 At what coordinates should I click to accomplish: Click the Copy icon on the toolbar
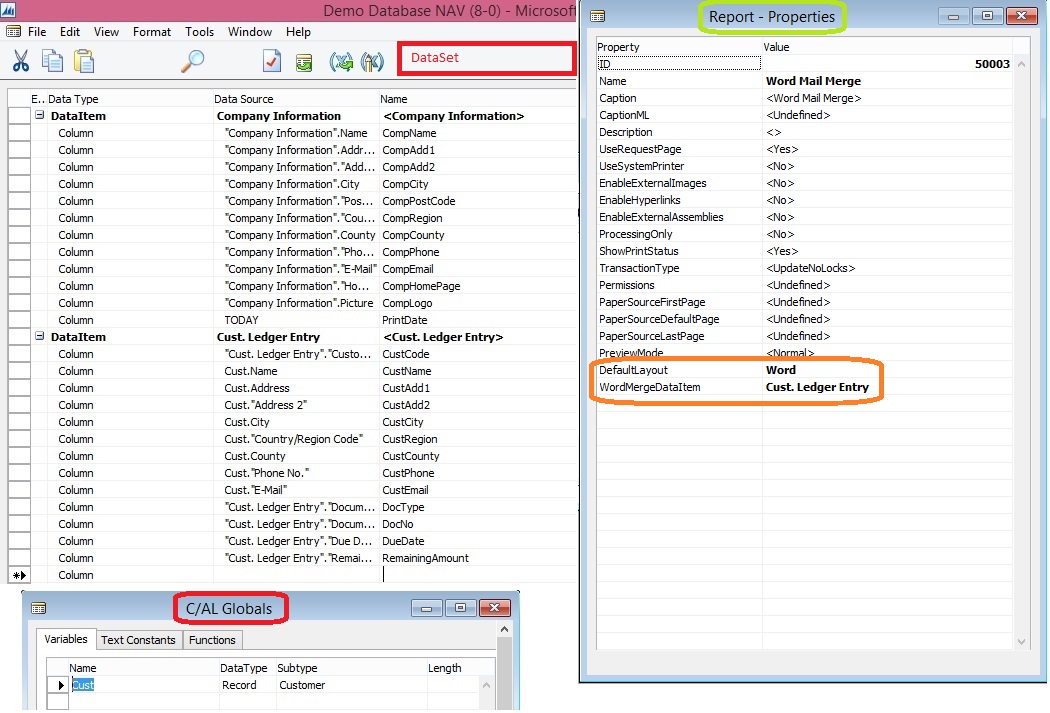[x=51, y=61]
